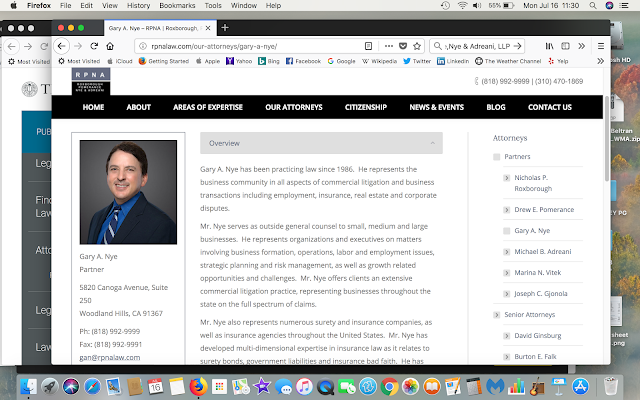
Task: Open Firefox hamburger menu
Action: pyautogui.click(x=601, y=46)
